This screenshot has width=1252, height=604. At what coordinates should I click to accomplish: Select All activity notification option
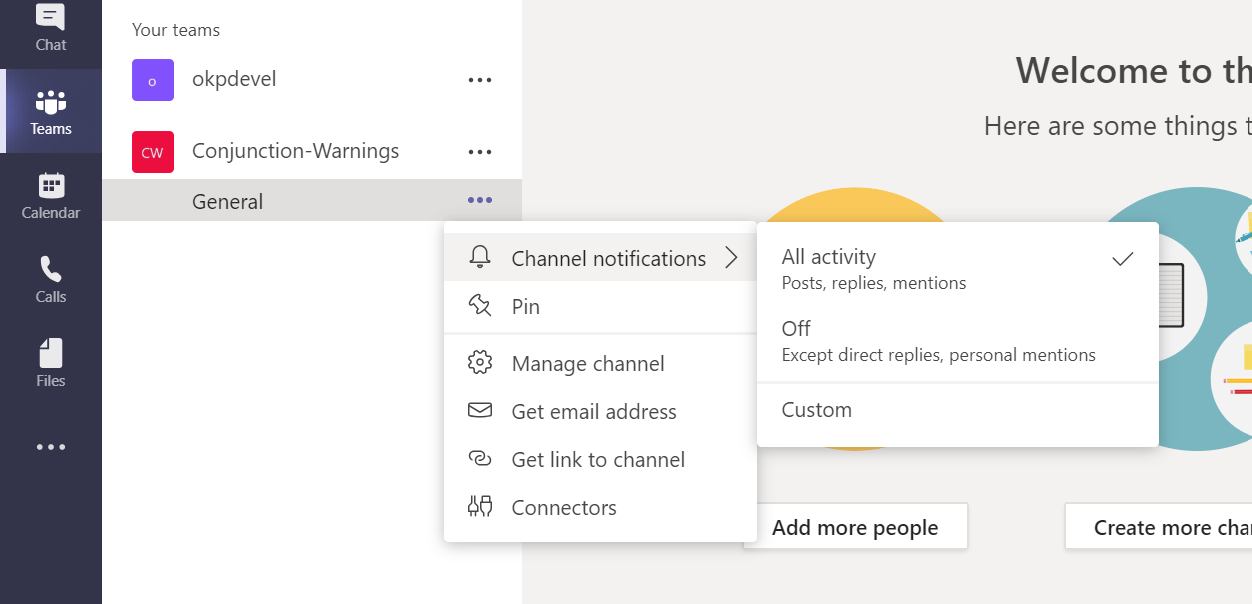tap(957, 269)
